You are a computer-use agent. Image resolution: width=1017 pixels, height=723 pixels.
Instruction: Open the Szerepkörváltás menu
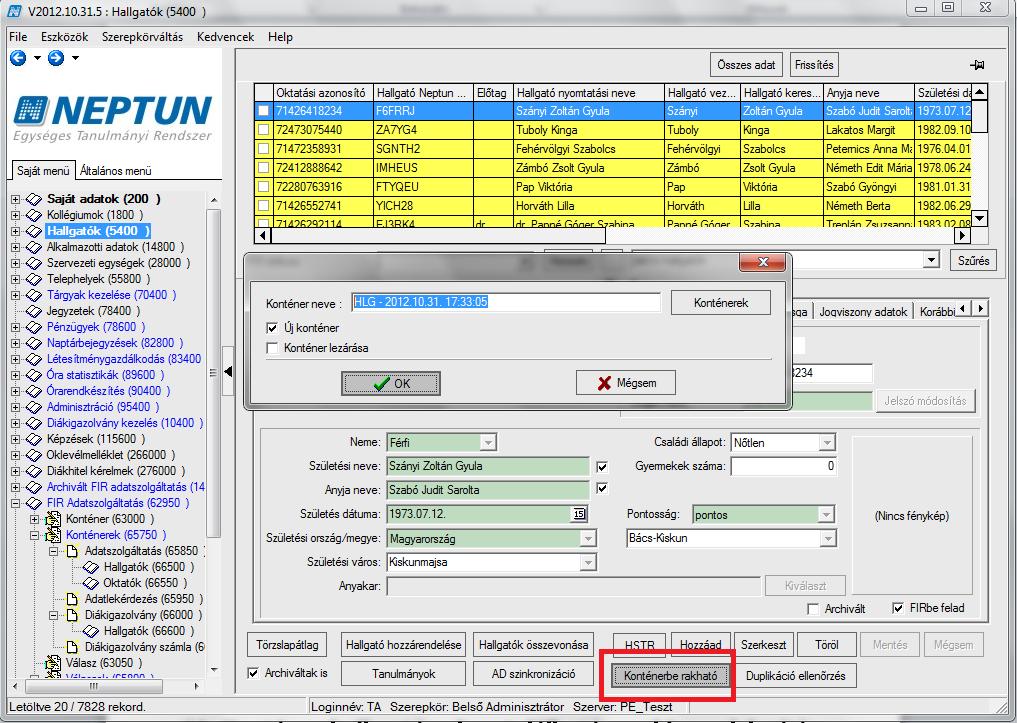click(x=143, y=37)
